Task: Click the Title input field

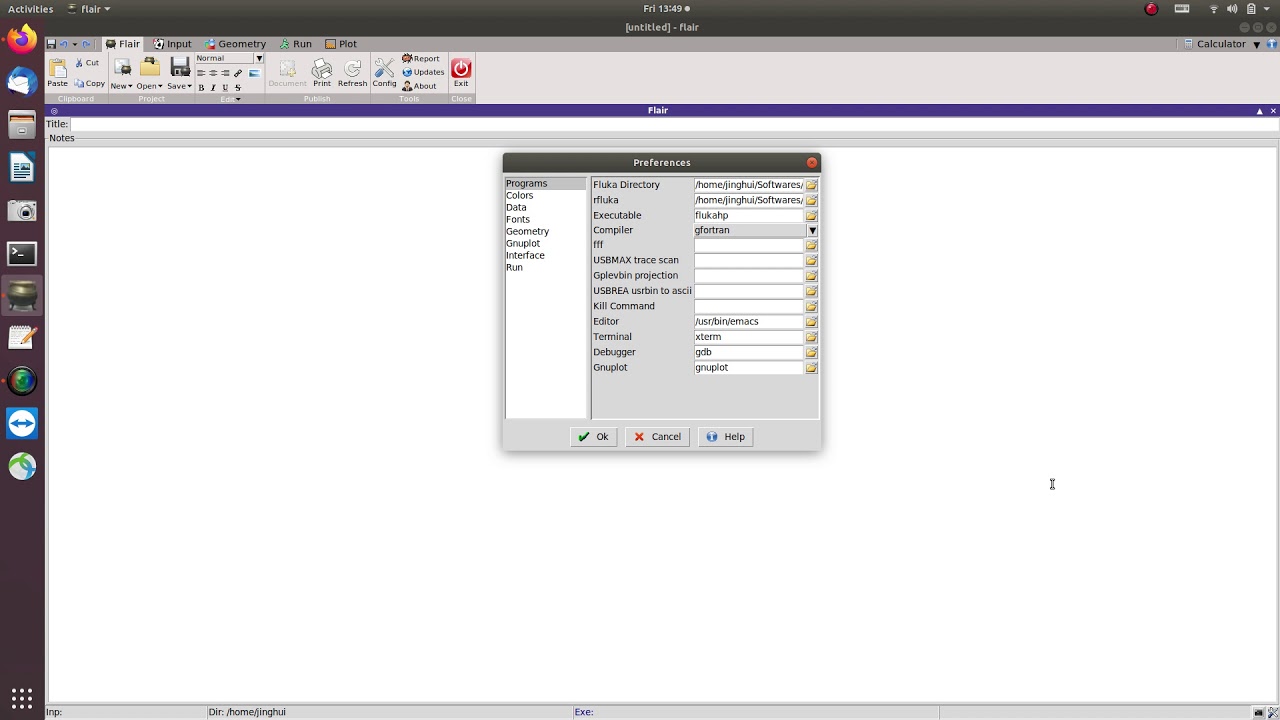Action: click(673, 124)
